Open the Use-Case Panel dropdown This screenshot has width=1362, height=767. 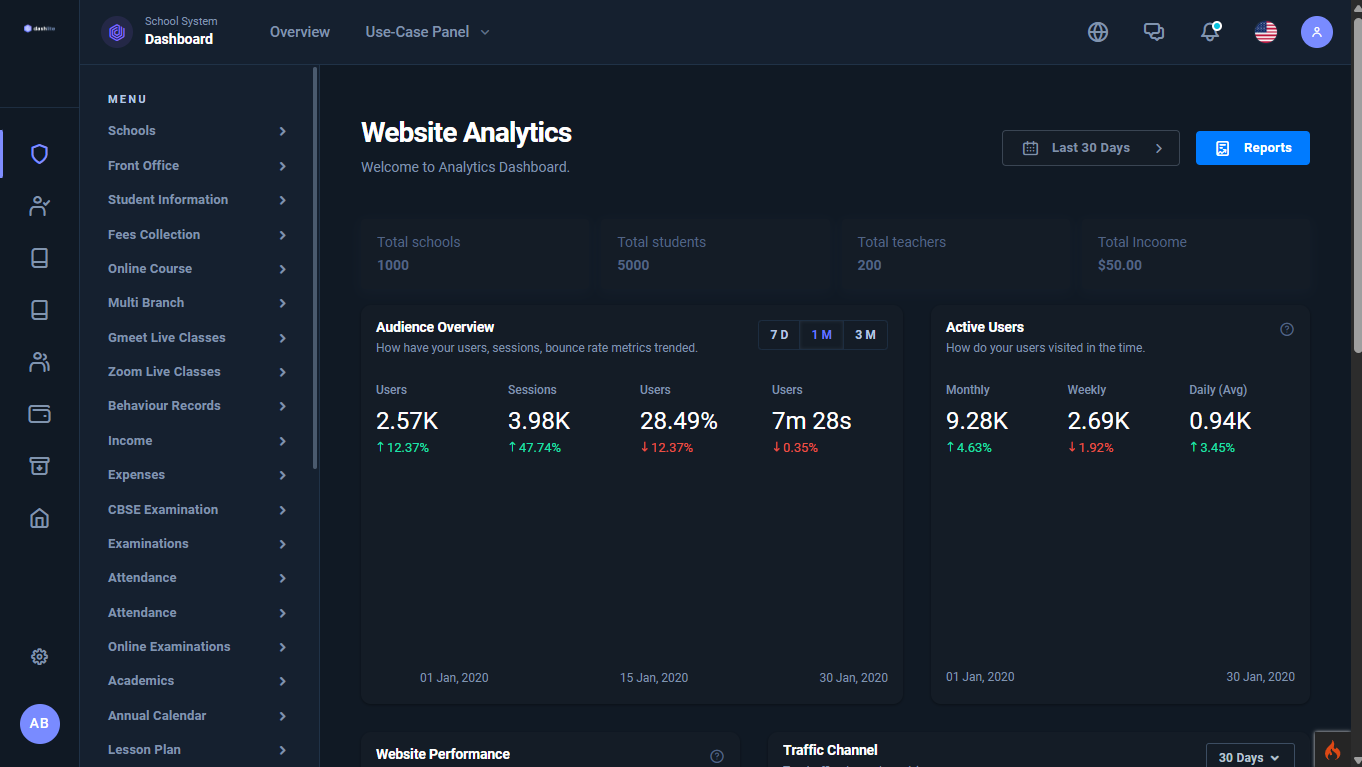point(427,32)
